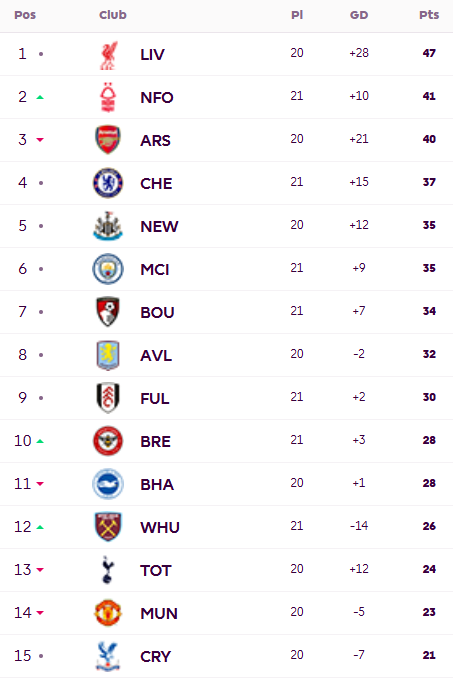Click the Tottenham cockerel crest

107,570
